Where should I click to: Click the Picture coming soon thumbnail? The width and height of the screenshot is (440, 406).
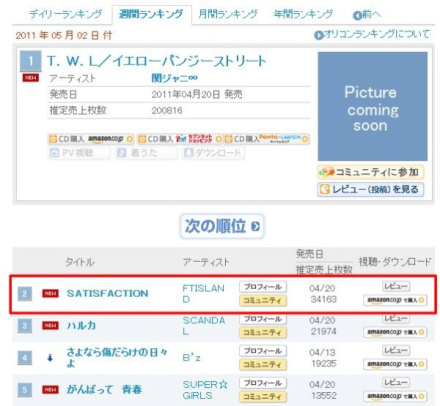click(x=372, y=106)
